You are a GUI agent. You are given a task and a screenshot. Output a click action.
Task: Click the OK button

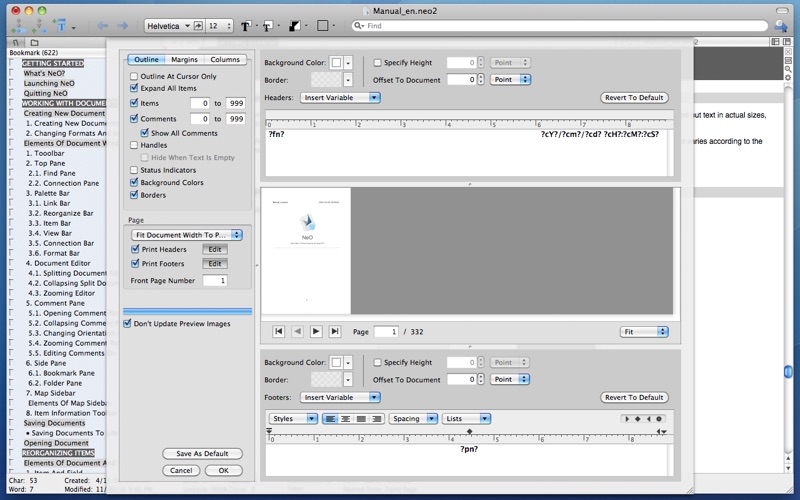tap(223, 470)
